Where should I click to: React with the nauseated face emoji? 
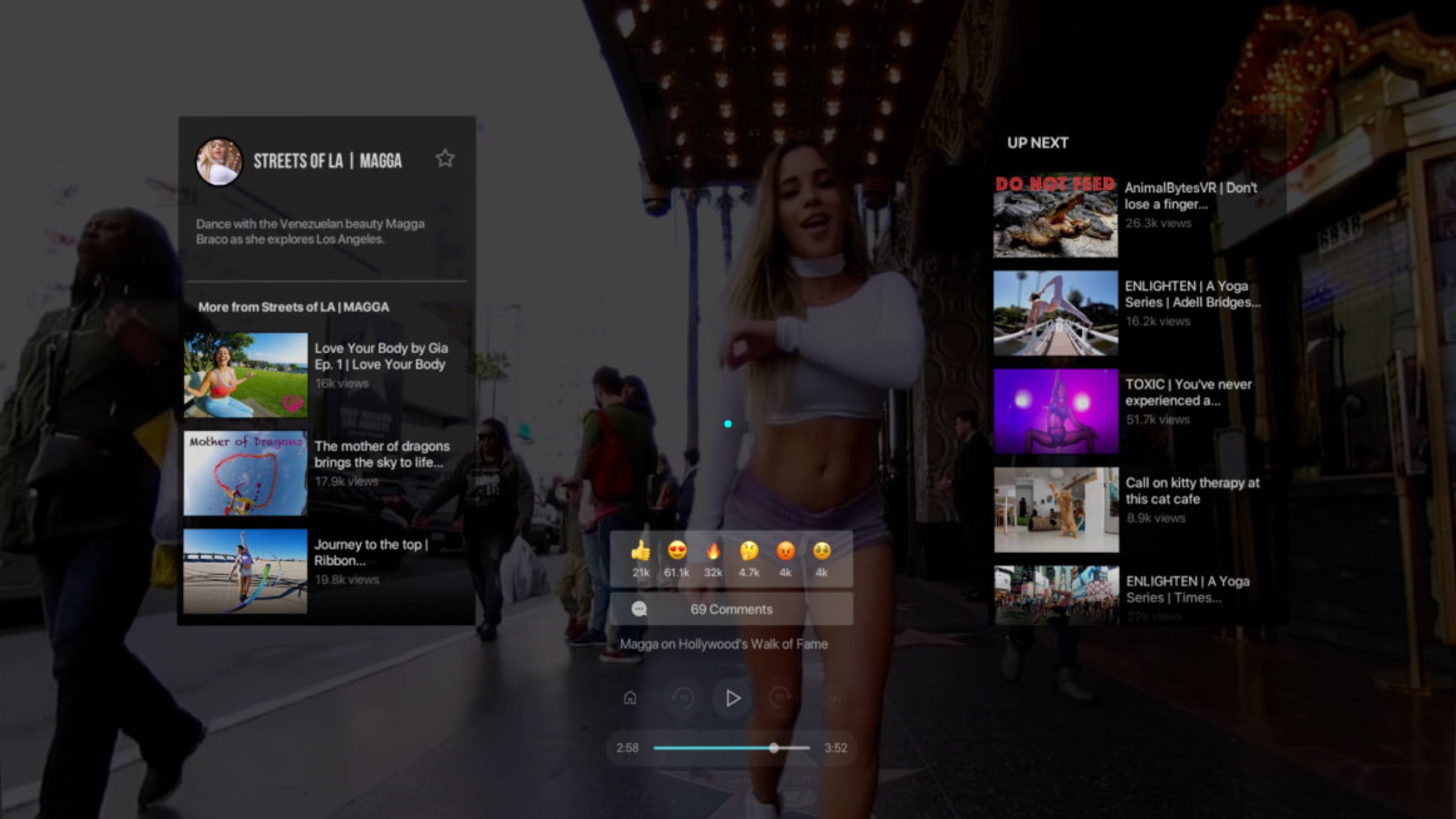point(822,551)
